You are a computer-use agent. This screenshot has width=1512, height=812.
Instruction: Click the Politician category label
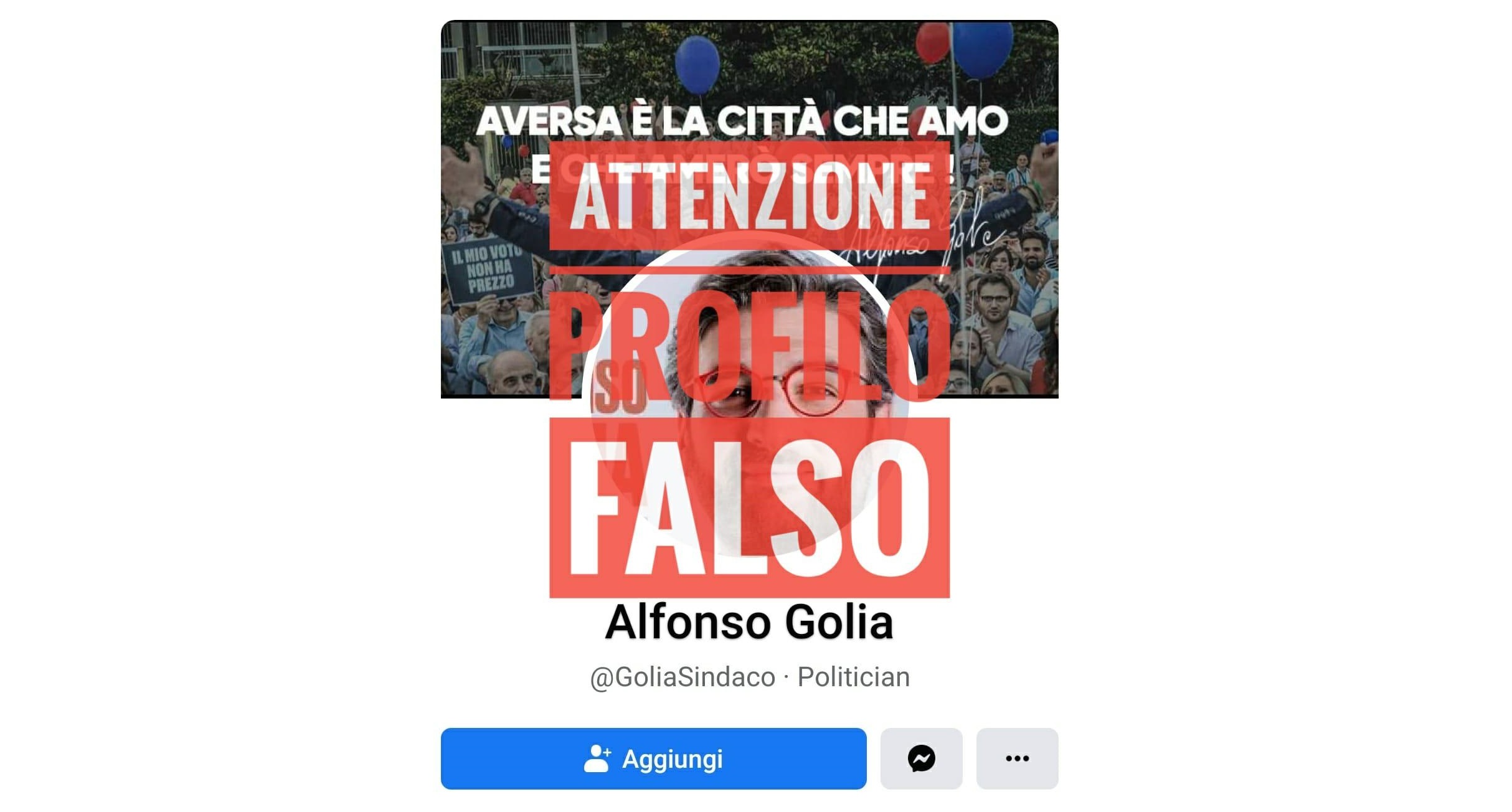[x=854, y=677]
